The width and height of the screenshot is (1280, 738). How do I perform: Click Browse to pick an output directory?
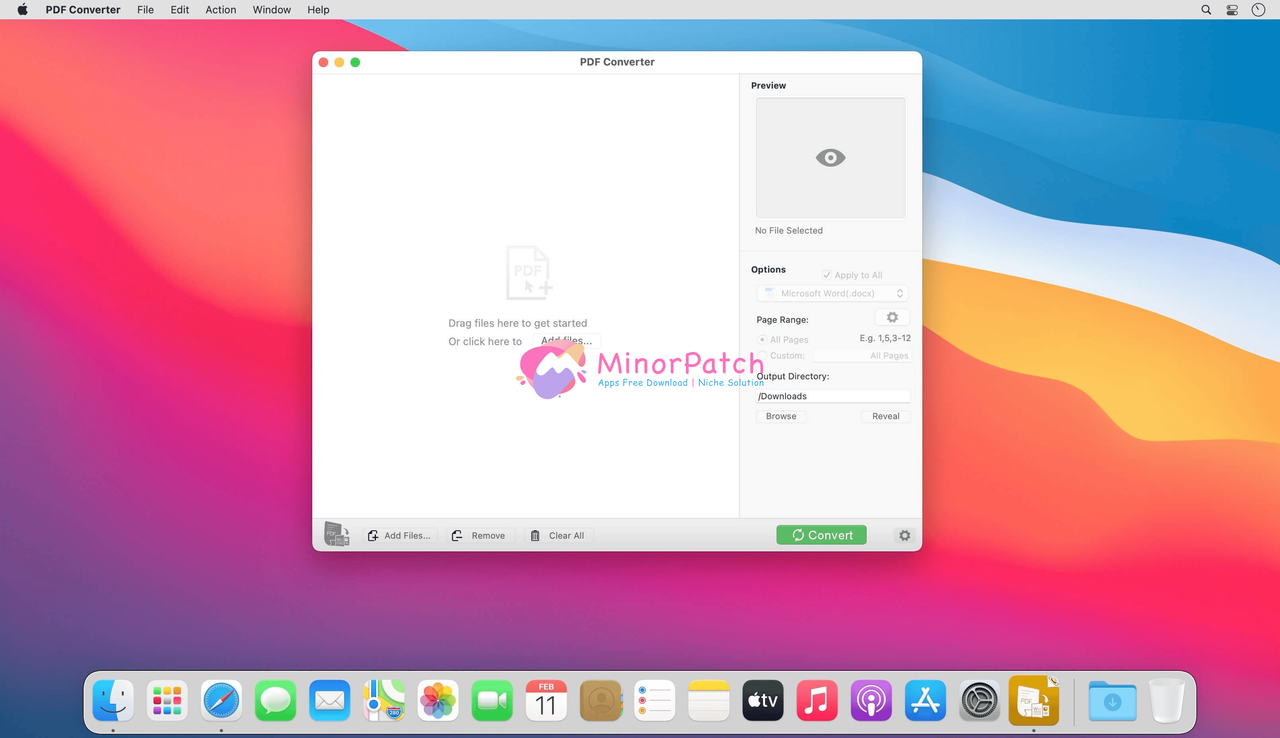tap(780, 416)
